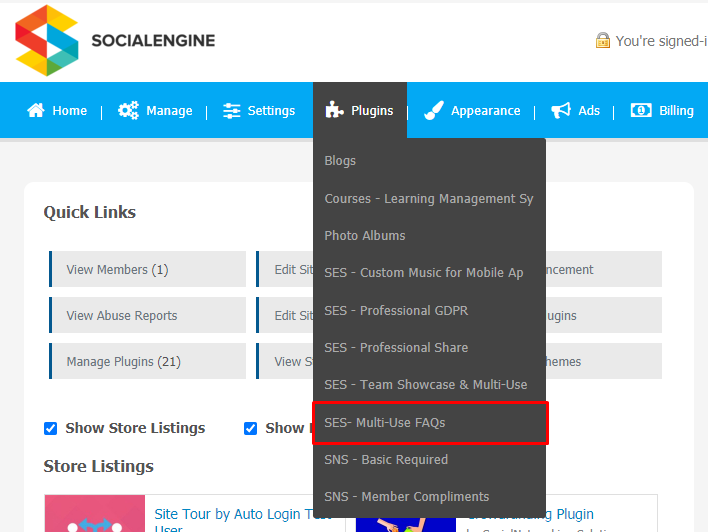The image size is (708, 532).
Task: Select Courses - Learning Management System plugin
Action: (x=429, y=199)
